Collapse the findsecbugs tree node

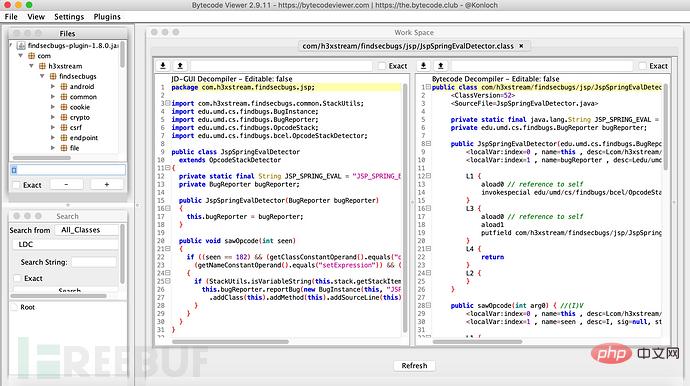click(42, 76)
